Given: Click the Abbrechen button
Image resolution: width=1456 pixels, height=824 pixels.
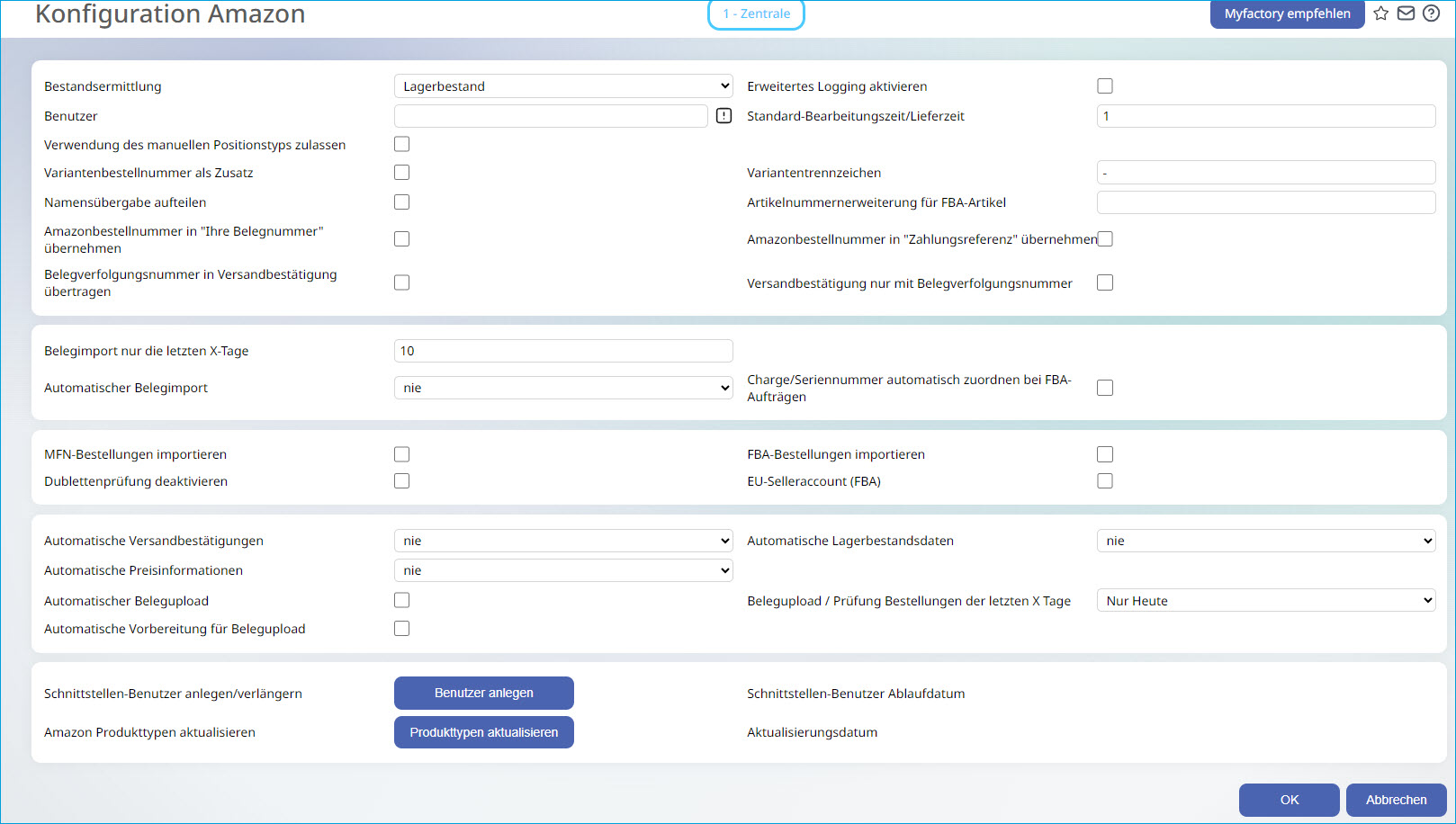Looking at the screenshot, I should point(1397,800).
